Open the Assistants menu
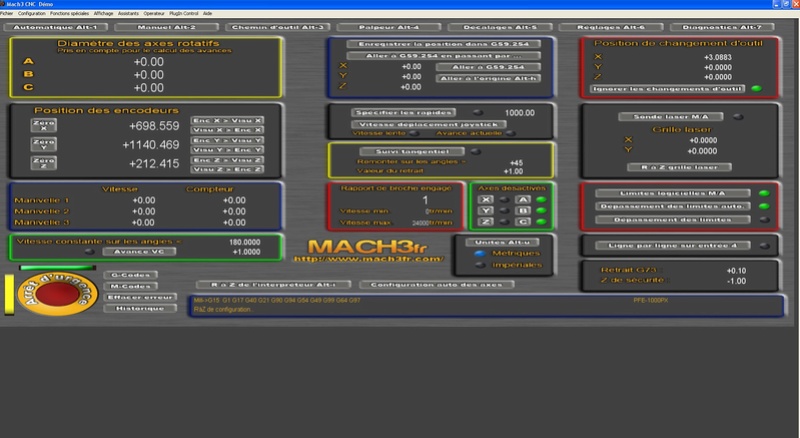The width and height of the screenshot is (800, 438). click(128, 13)
